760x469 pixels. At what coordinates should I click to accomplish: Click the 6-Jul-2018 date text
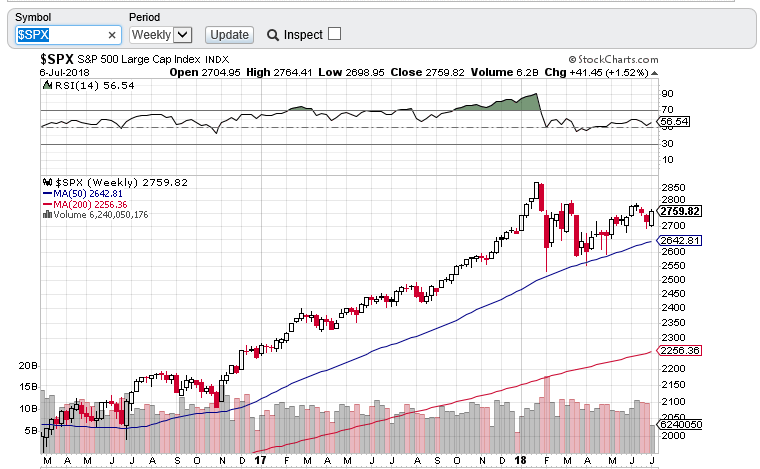65,73
